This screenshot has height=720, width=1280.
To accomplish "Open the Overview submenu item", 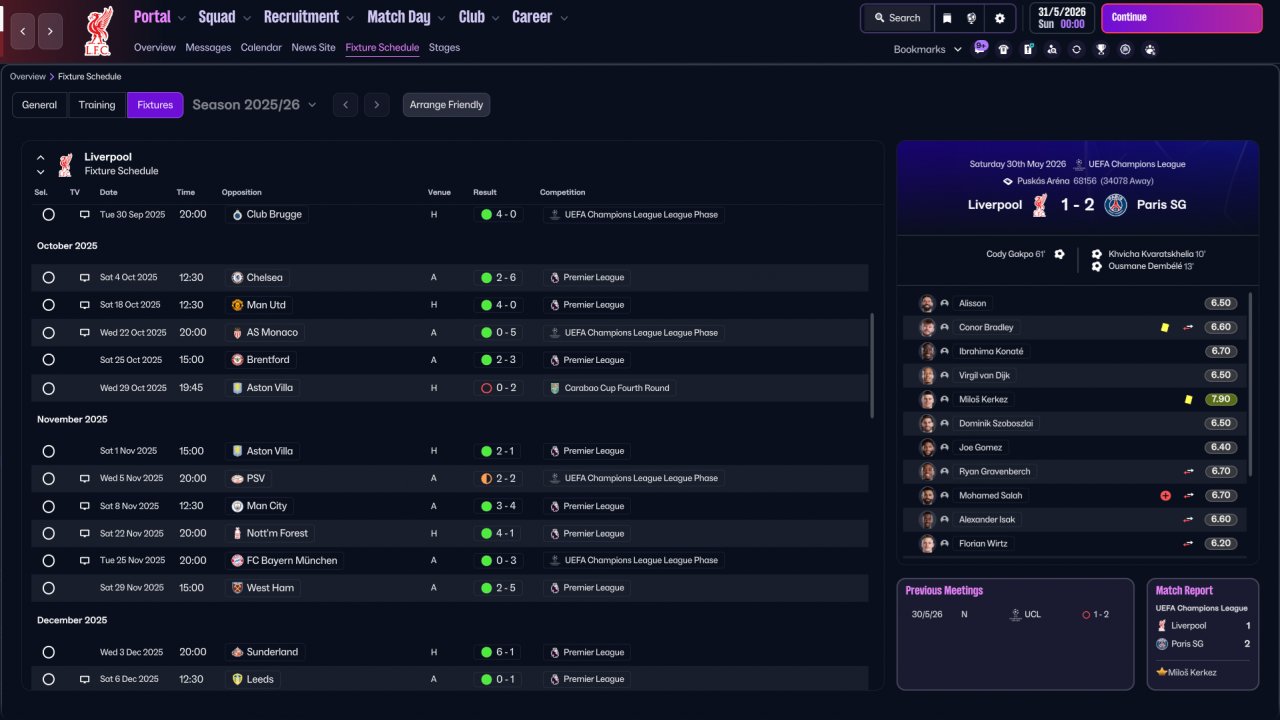I will tap(155, 47).
